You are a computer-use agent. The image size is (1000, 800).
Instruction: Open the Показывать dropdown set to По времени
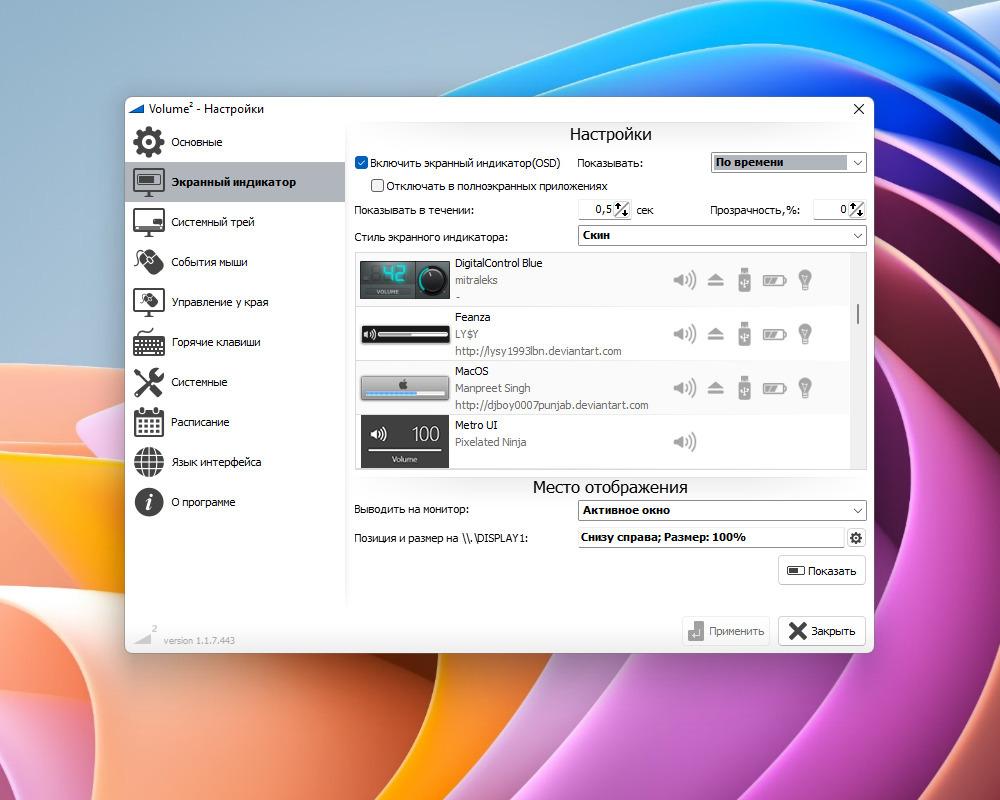788,162
